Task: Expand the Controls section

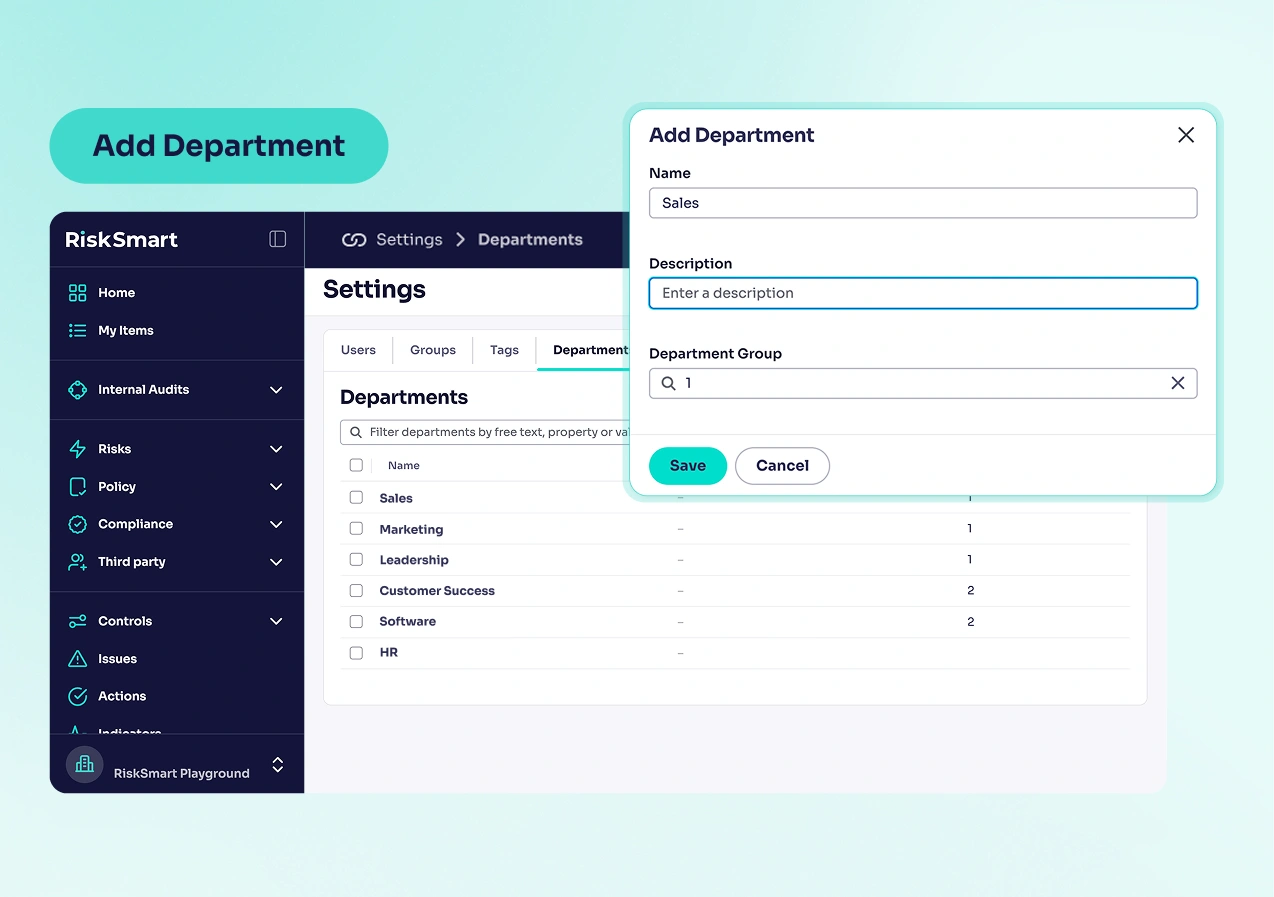Action: coord(276,621)
